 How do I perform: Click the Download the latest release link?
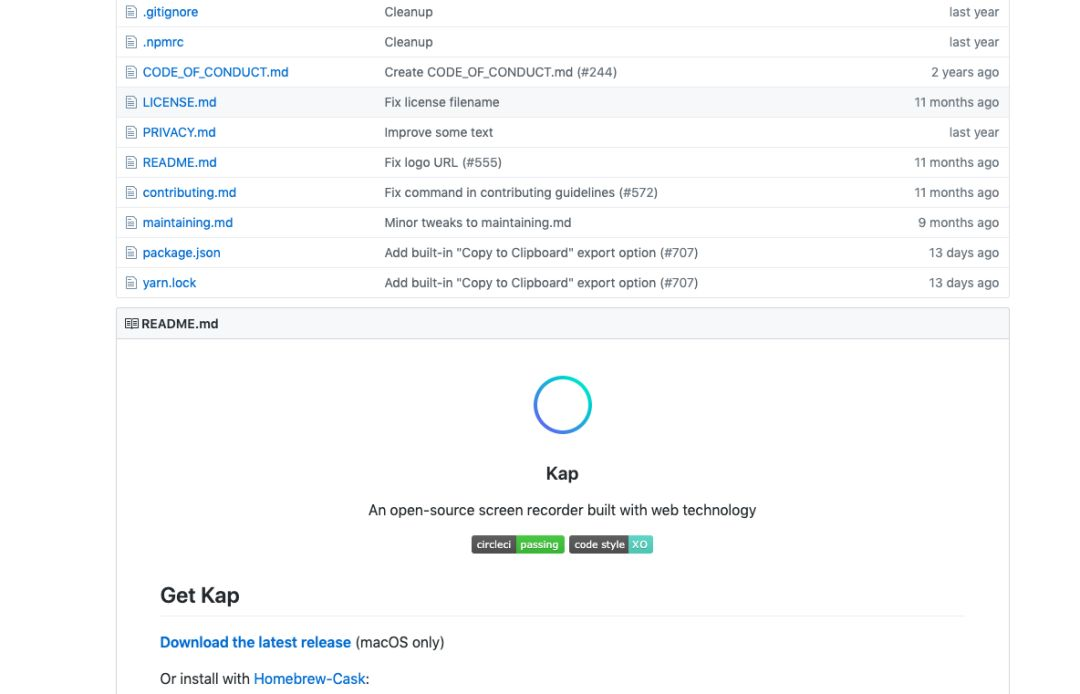coord(255,642)
